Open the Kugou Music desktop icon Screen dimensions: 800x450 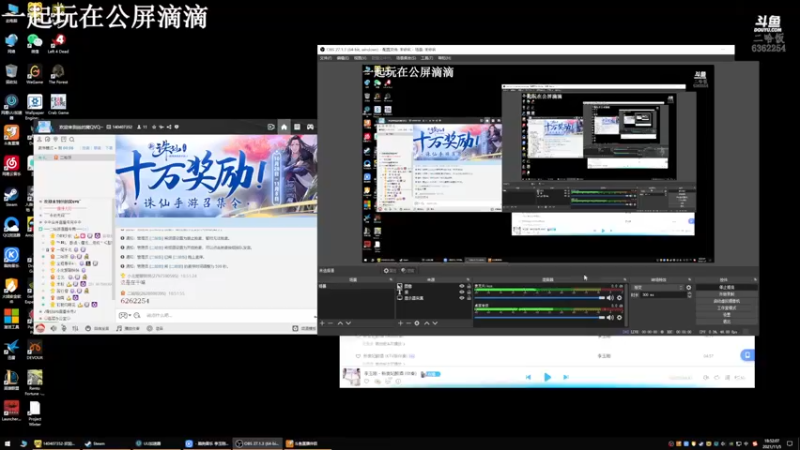[x=11, y=257]
